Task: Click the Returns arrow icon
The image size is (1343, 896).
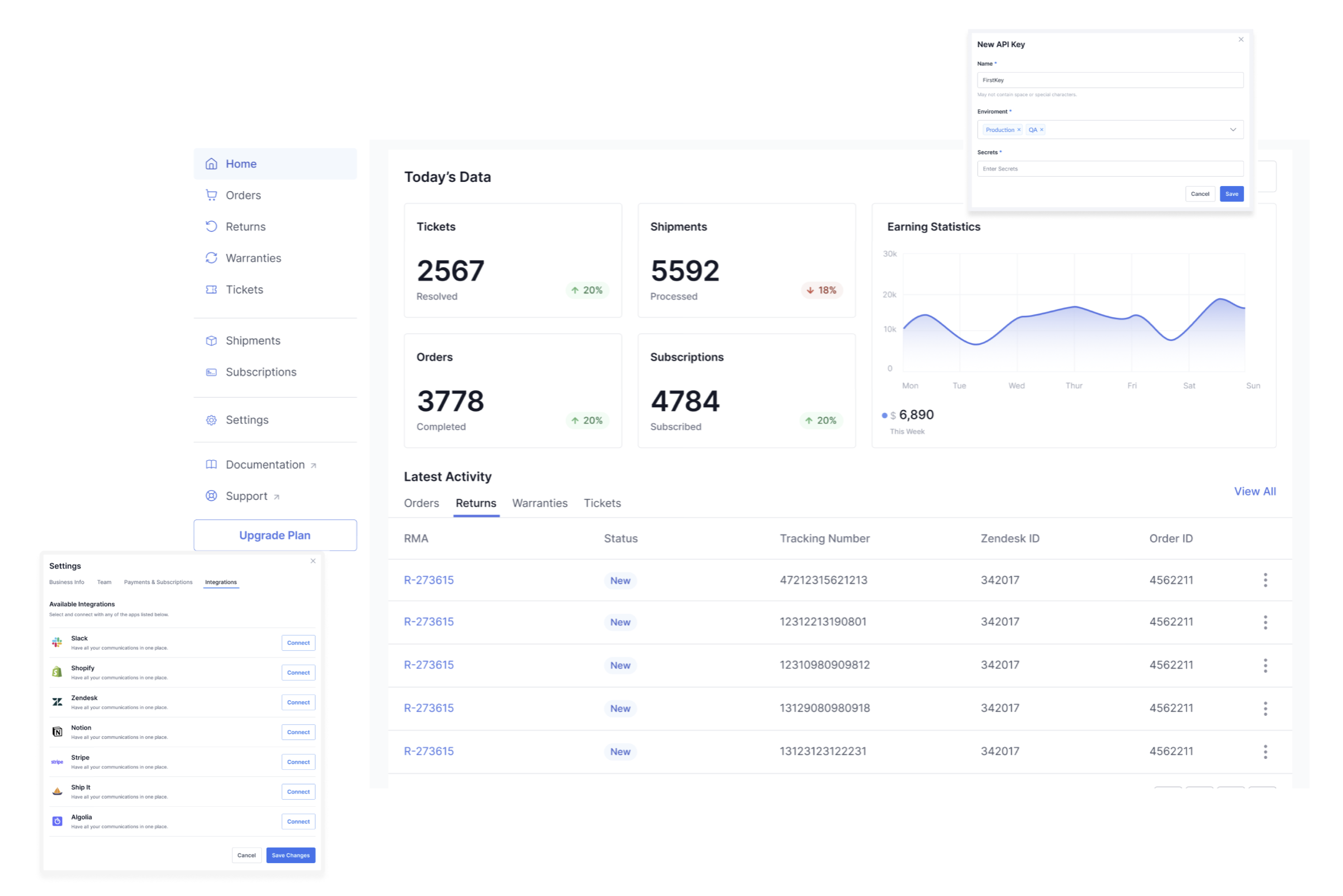Action: [211, 227]
